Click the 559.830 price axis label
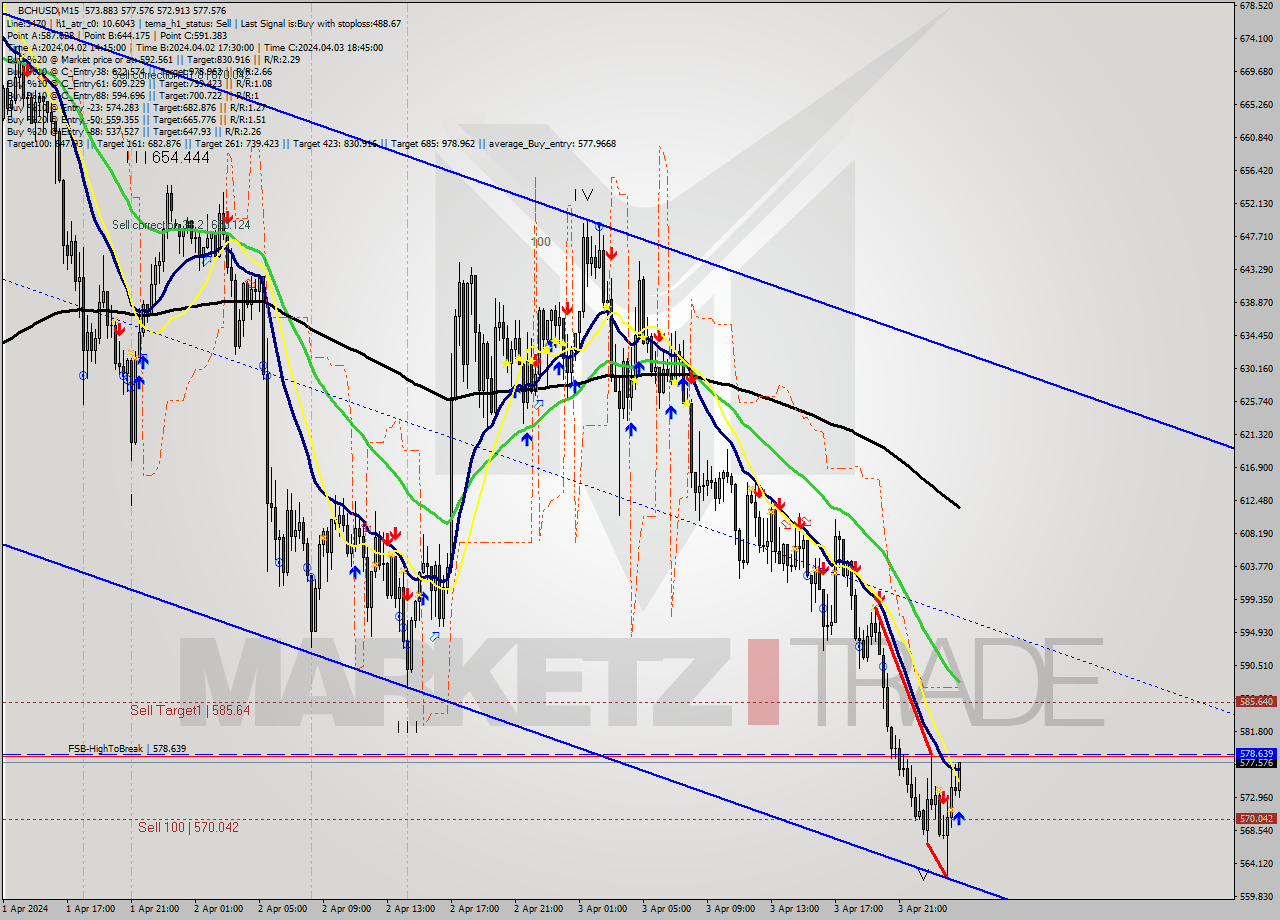Image resolution: width=1280 pixels, height=920 pixels. tap(1256, 897)
